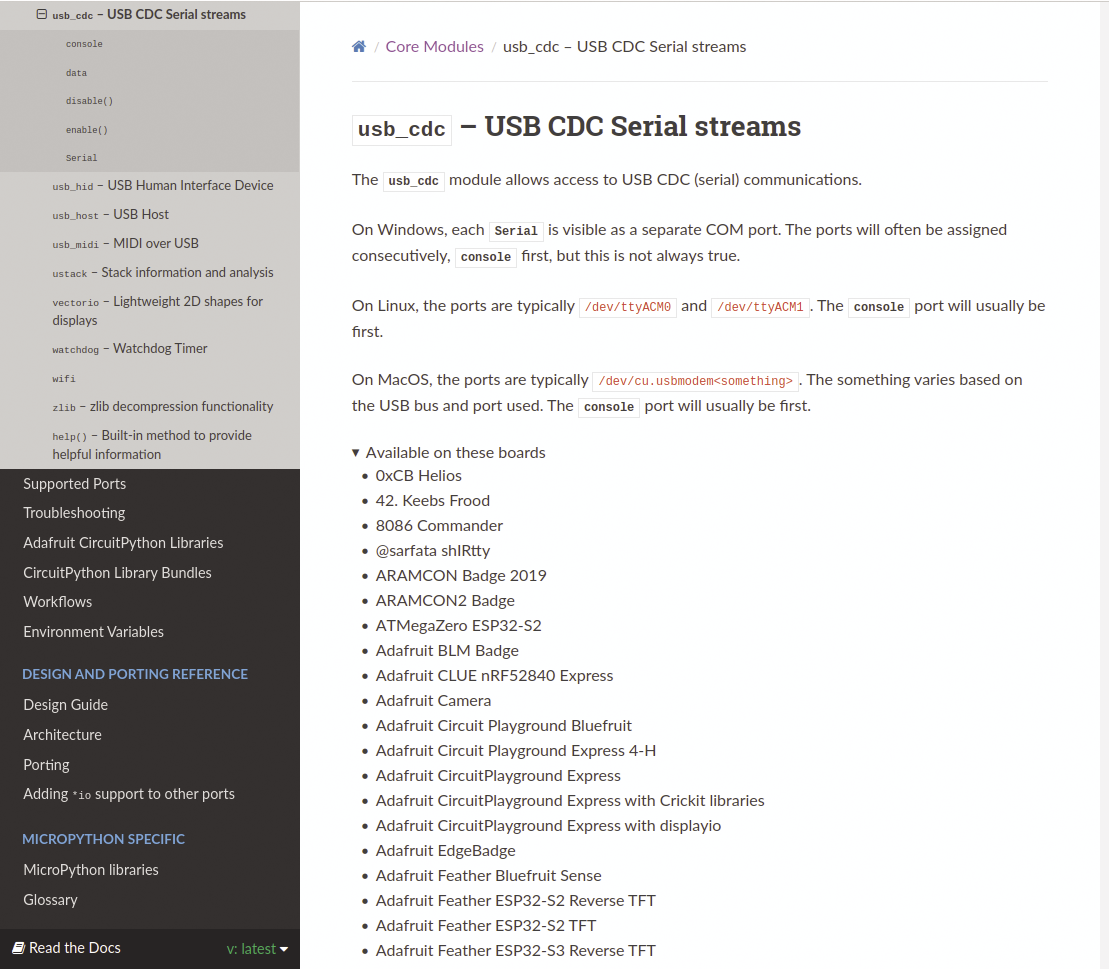Screen dimensions: 1109x969
Task: Select '/dev/ttyACM1' code text
Action: [760, 307]
